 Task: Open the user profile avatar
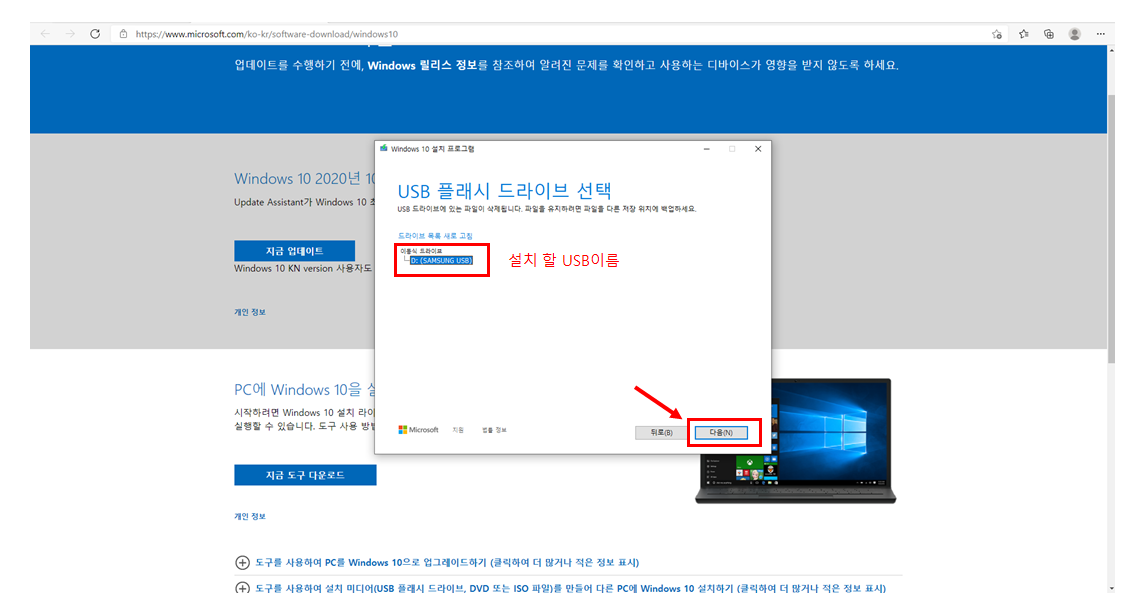tap(1075, 34)
